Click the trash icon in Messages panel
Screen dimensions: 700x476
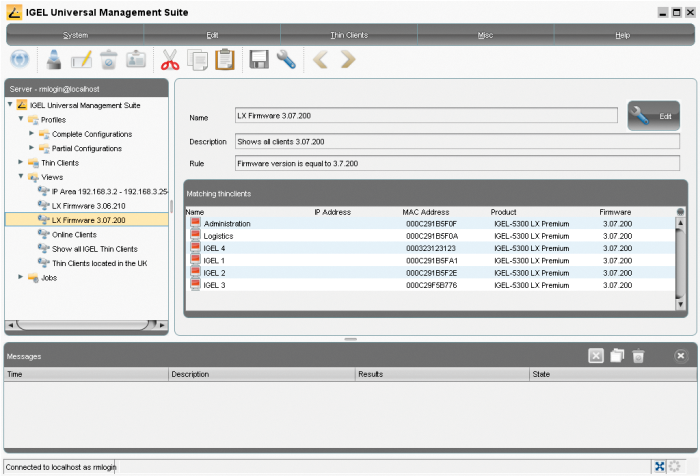coord(638,356)
